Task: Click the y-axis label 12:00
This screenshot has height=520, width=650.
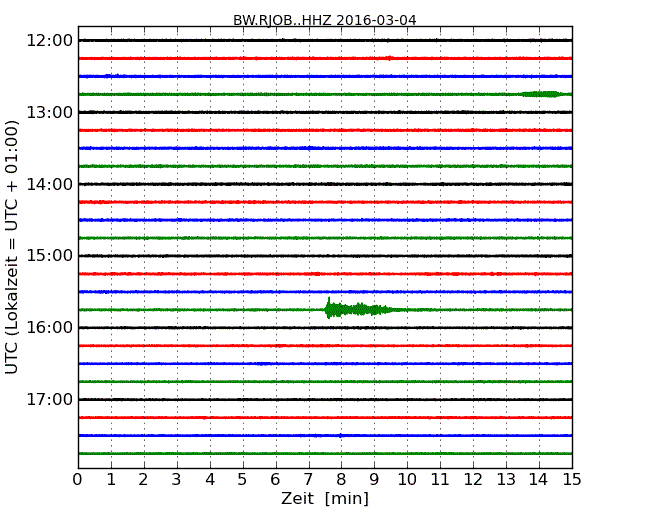Action: (50, 41)
